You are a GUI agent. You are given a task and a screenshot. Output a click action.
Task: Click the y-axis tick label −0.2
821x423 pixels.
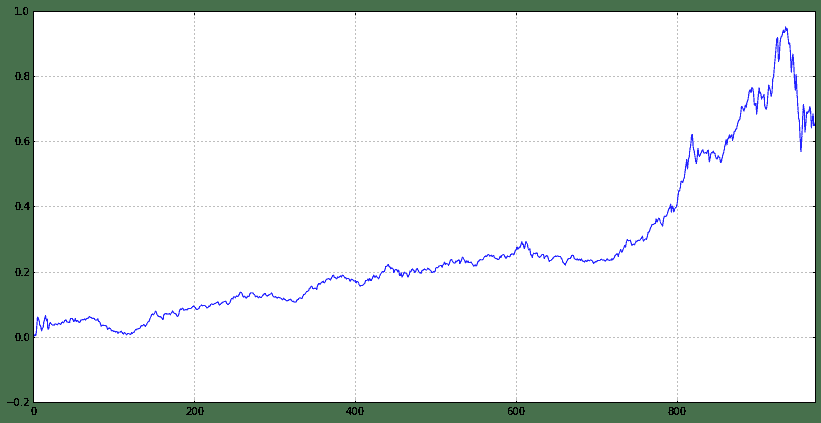click(x=17, y=402)
